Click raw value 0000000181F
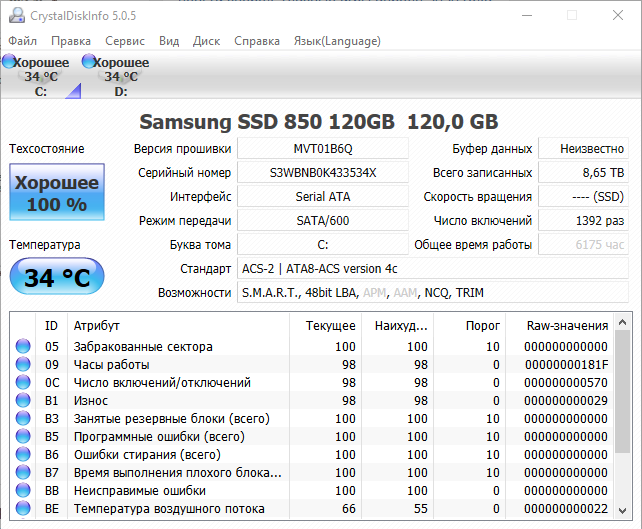The image size is (642, 529). coord(567,364)
